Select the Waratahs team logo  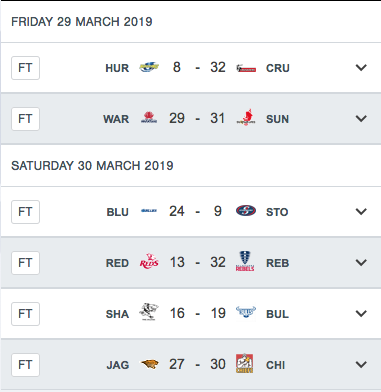click(149, 118)
